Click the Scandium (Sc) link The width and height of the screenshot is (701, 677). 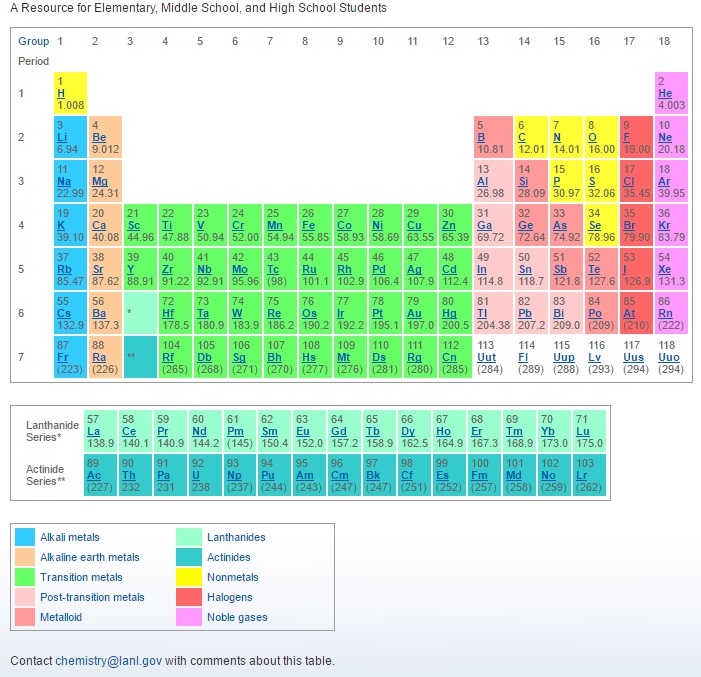(x=133, y=225)
